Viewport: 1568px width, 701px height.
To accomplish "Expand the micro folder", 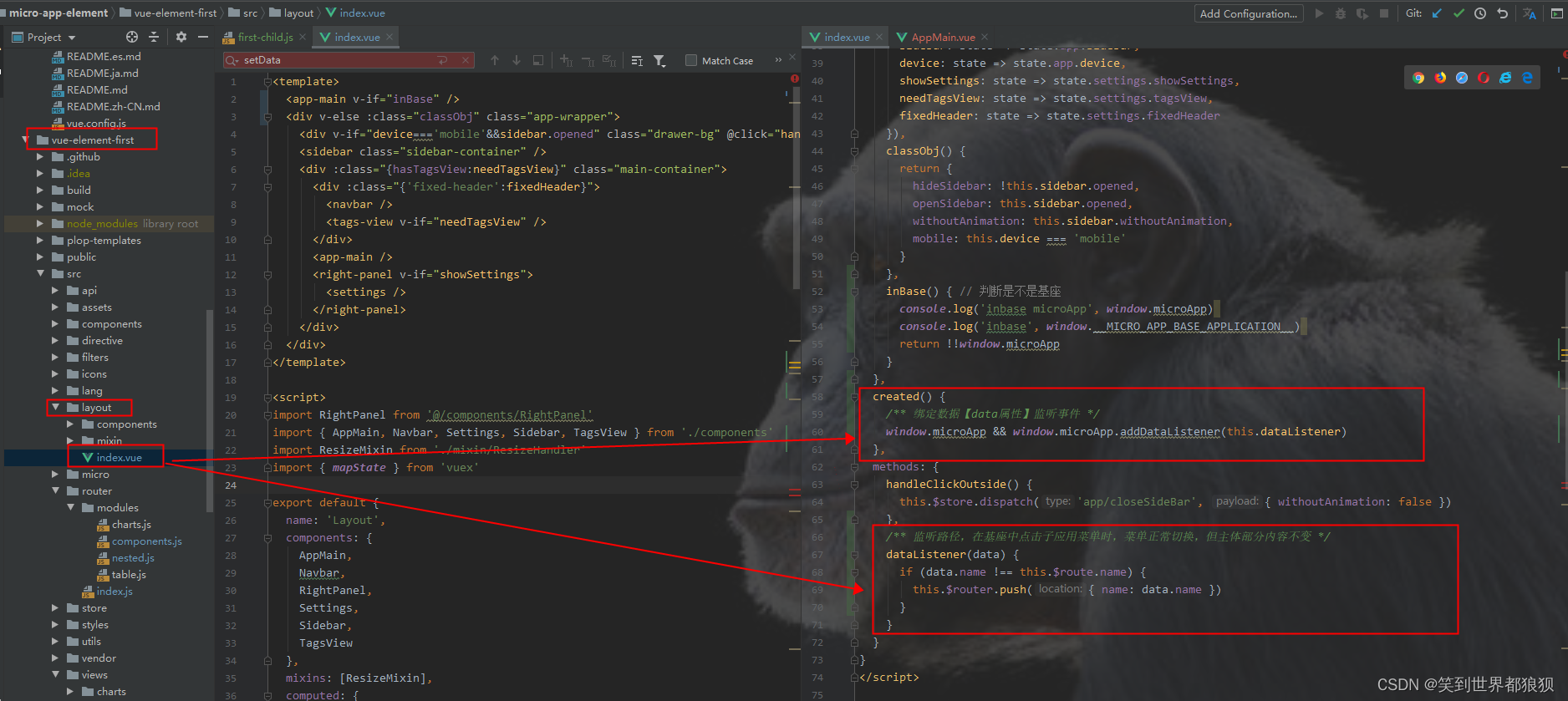I will (55, 475).
